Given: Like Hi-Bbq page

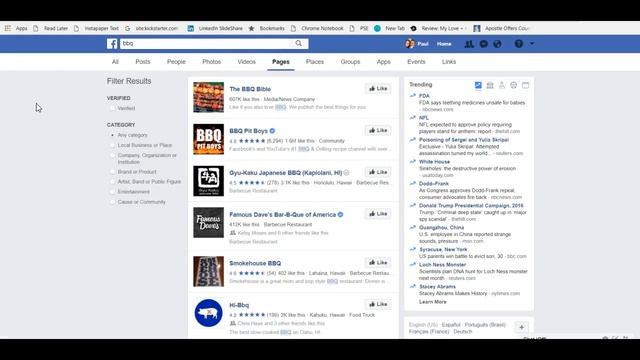Looking at the screenshot, I should coord(378,304).
